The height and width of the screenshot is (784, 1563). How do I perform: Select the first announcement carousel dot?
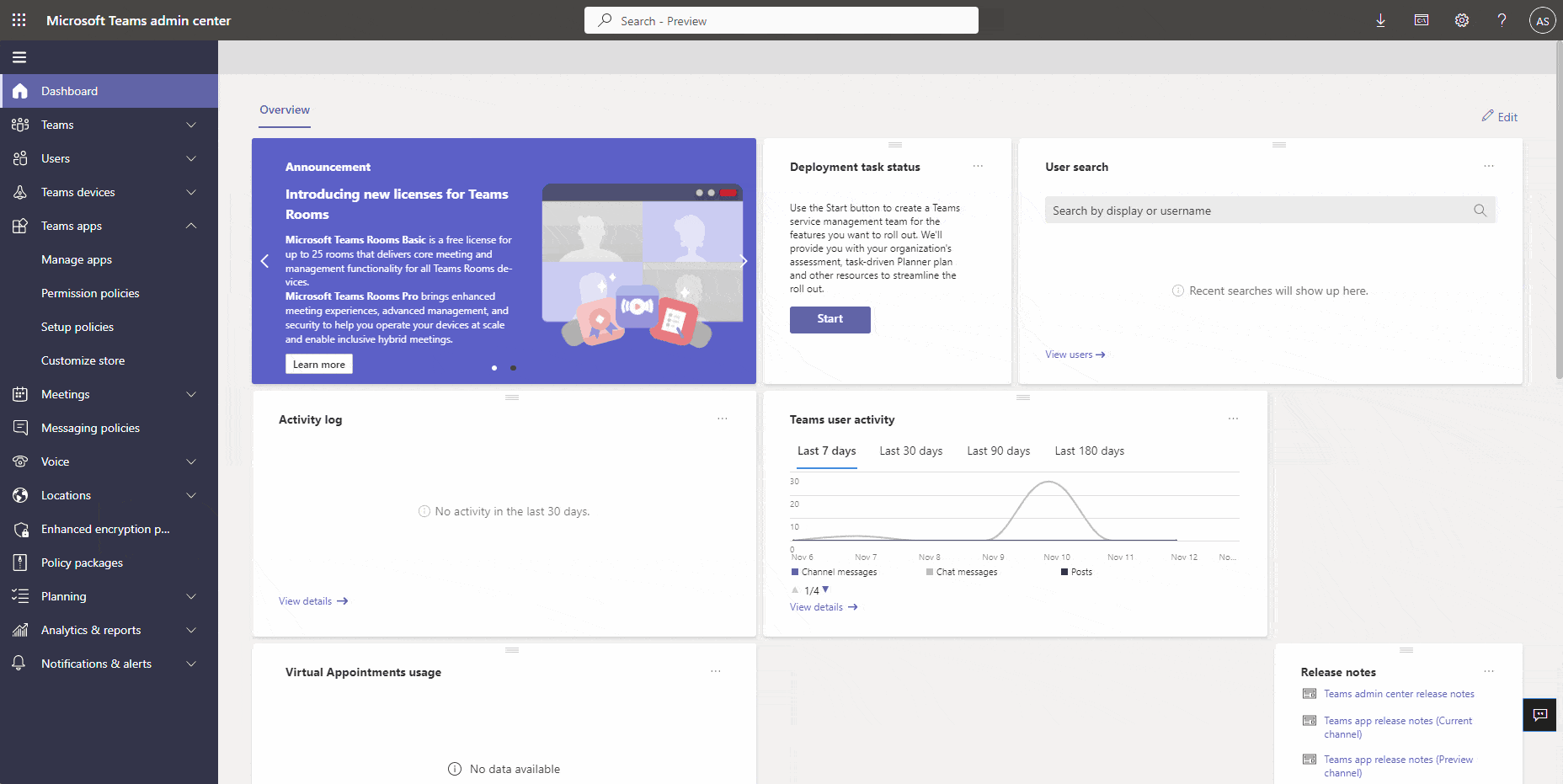(494, 368)
